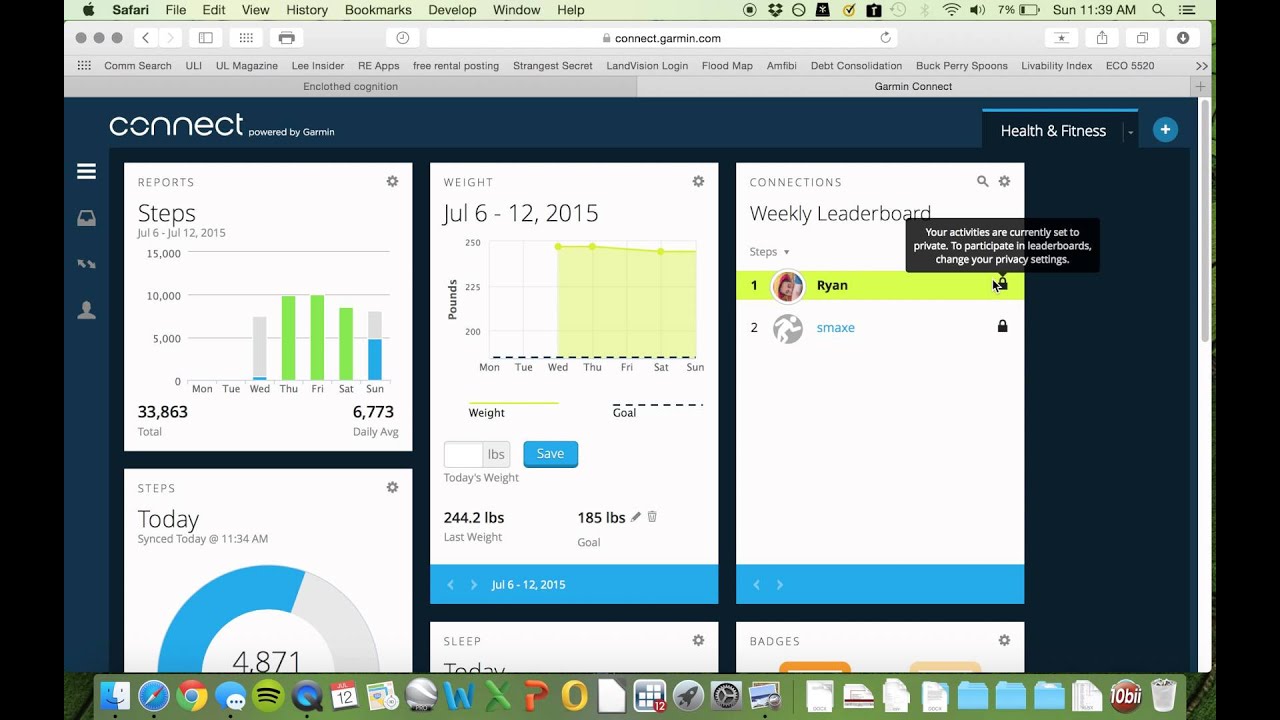Open the Bookmarks menu in the menu bar
Viewport: 1280px width, 720px height.
tap(378, 10)
